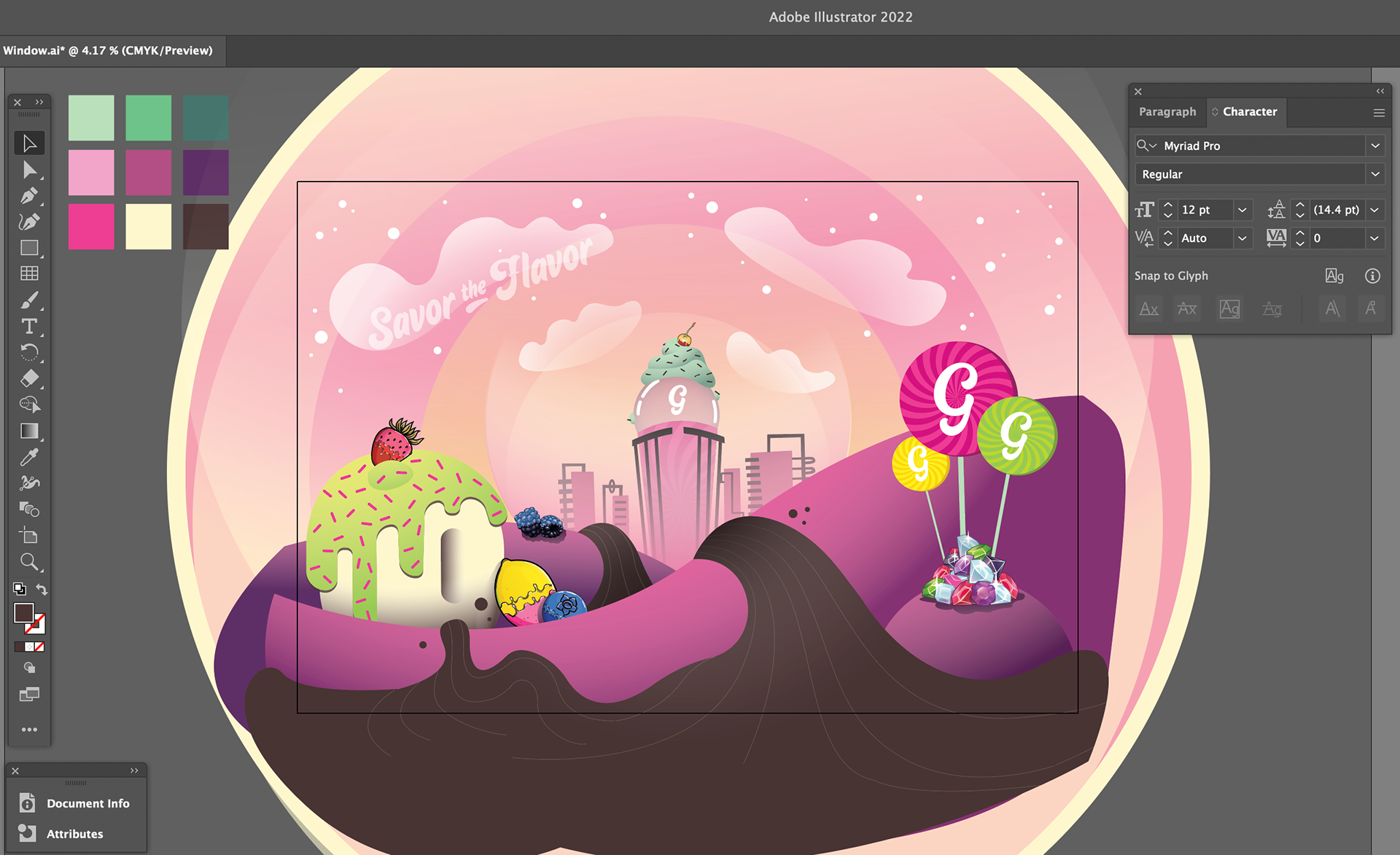Open tracking dropdown arrow

pos(1374,238)
